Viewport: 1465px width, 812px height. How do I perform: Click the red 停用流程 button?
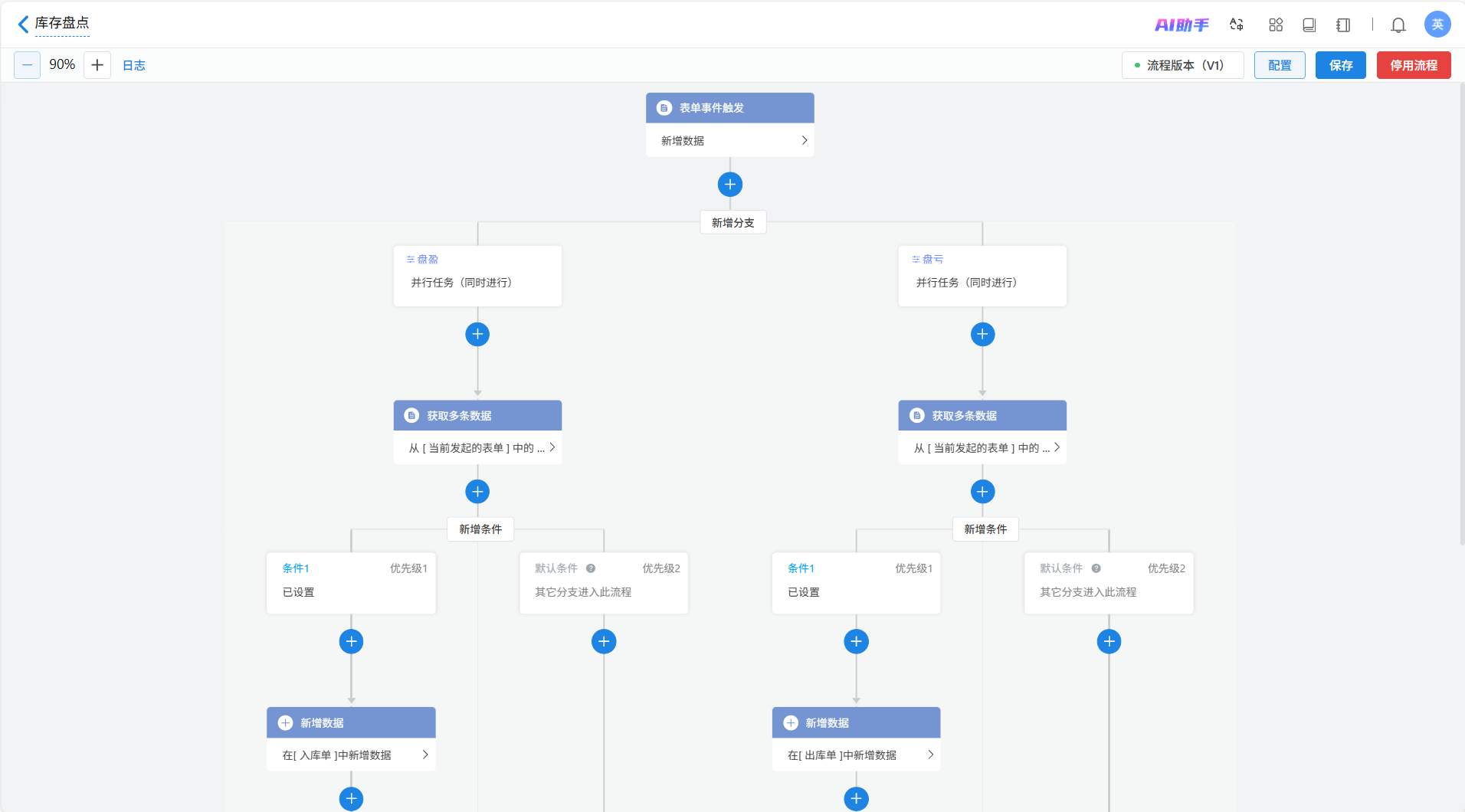1413,65
